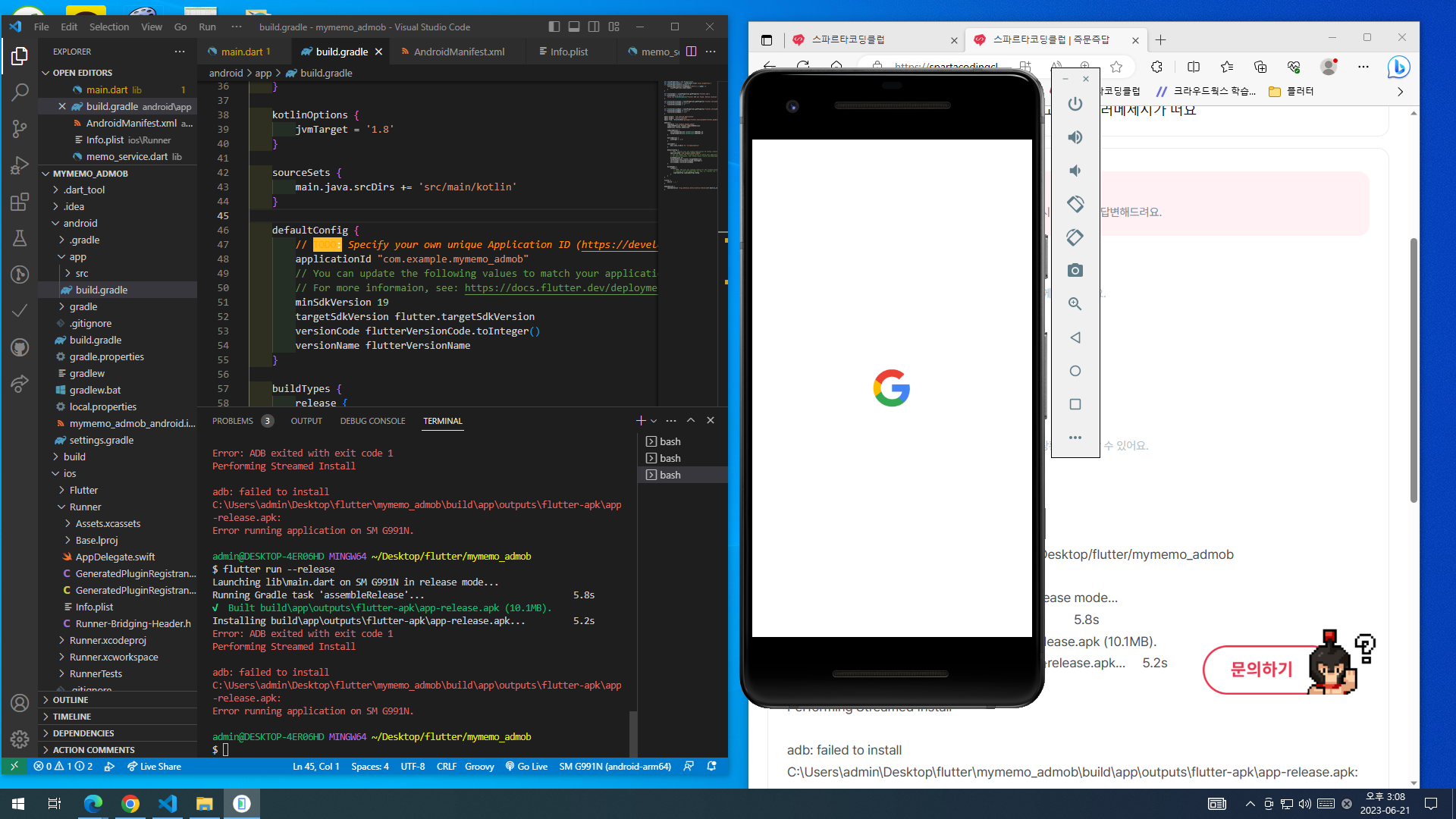Screen dimensions: 1456x819
Task: Open the File menu
Action: pos(42,27)
